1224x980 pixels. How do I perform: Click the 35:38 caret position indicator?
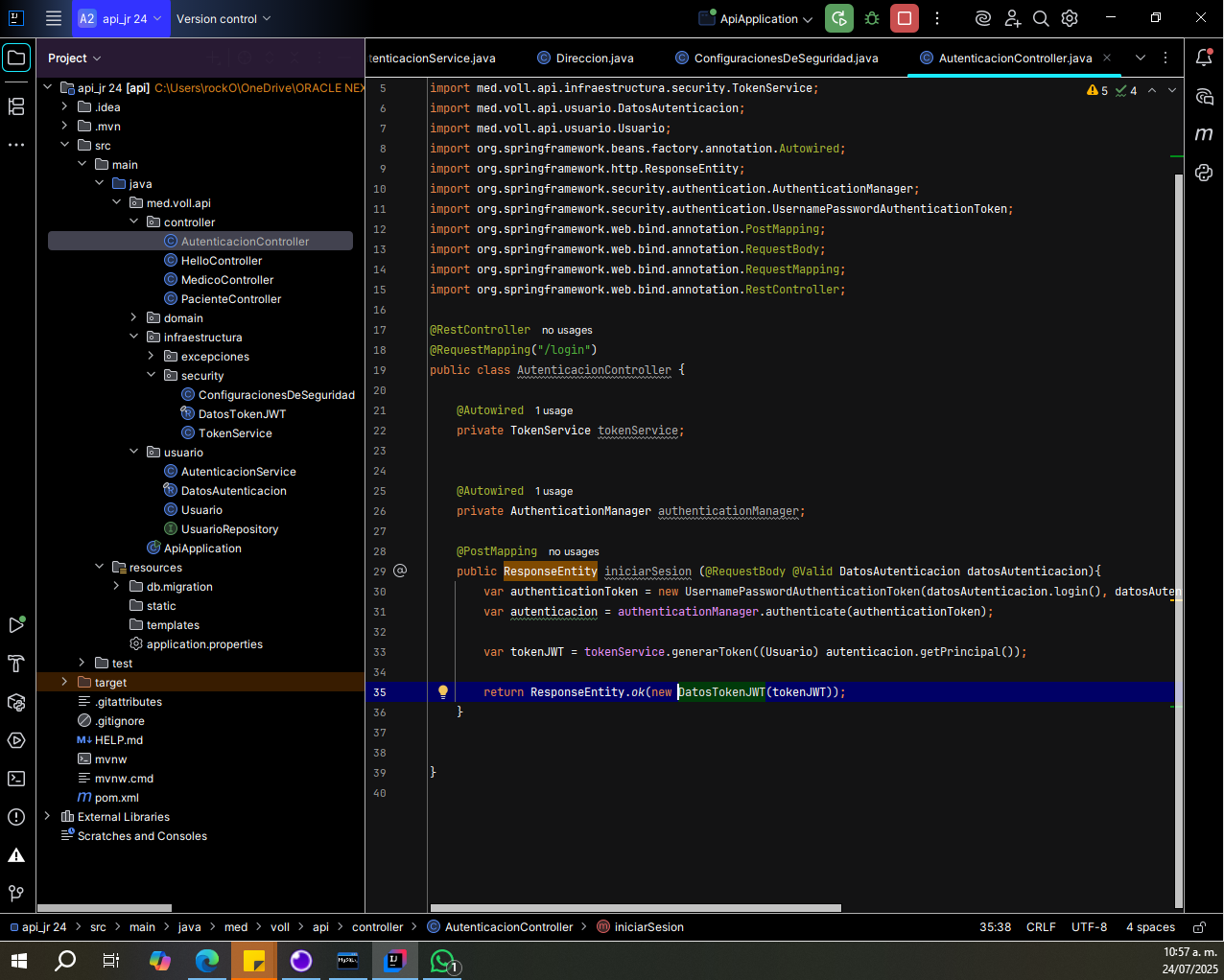pyautogui.click(x=995, y=927)
